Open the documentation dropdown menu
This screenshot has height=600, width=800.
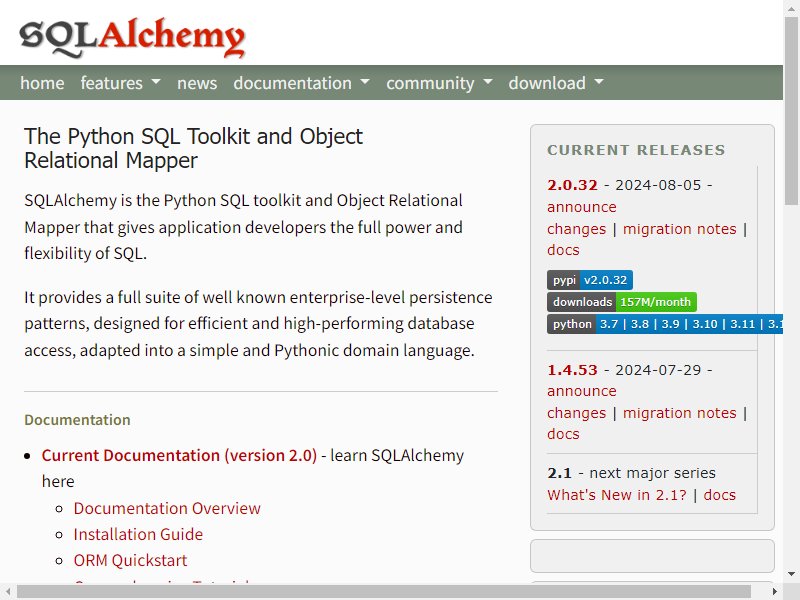pos(302,83)
